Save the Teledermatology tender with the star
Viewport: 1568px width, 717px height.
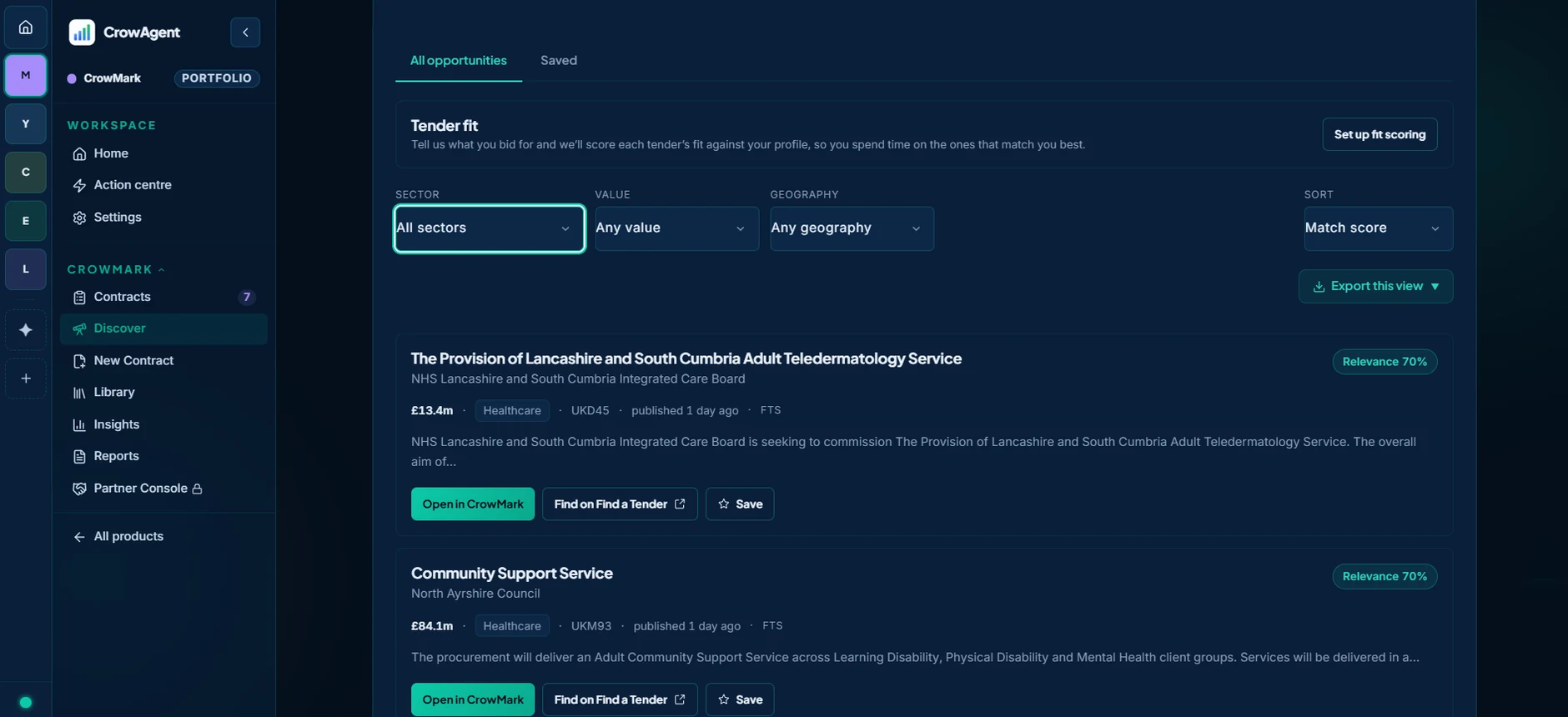pyautogui.click(x=740, y=504)
